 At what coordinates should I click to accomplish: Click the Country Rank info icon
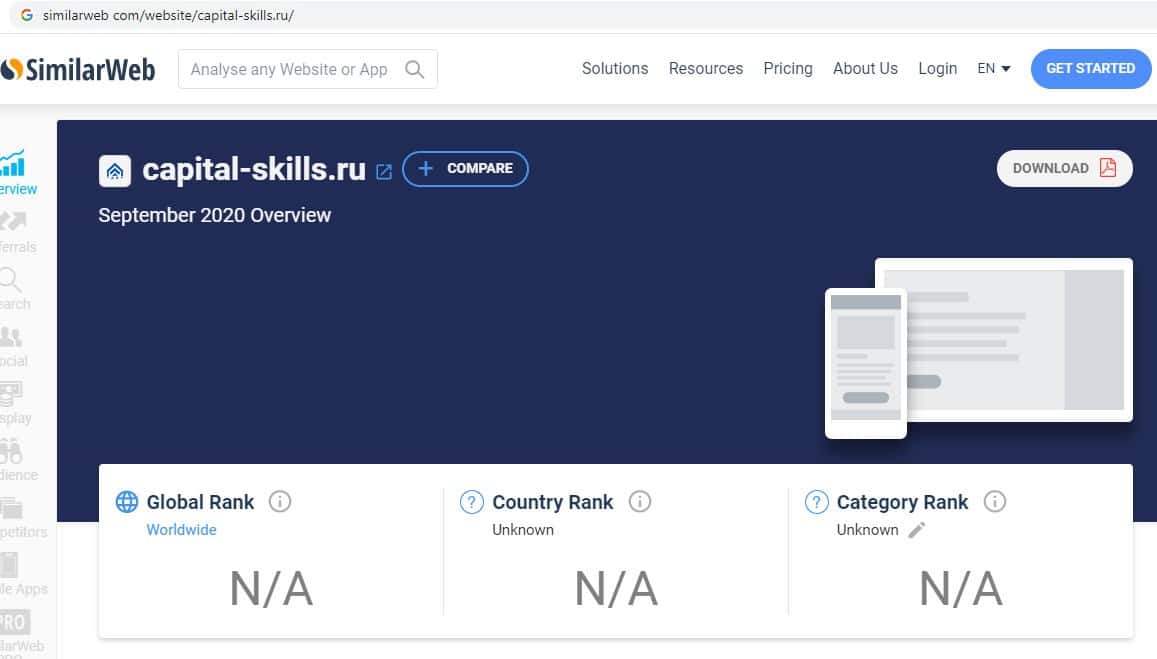640,502
